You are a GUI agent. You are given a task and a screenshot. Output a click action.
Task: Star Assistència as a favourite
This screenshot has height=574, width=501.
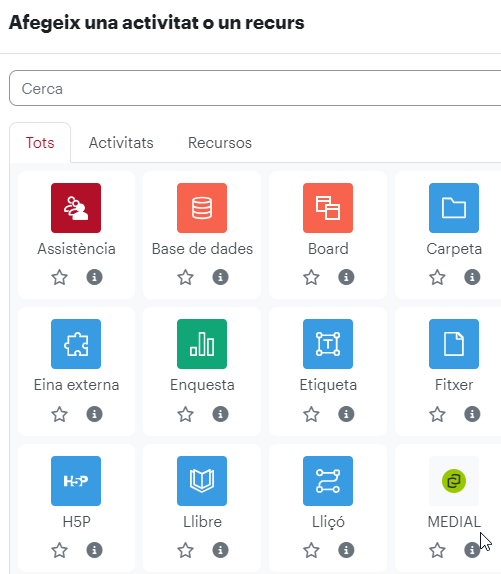click(x=59, y=277)
